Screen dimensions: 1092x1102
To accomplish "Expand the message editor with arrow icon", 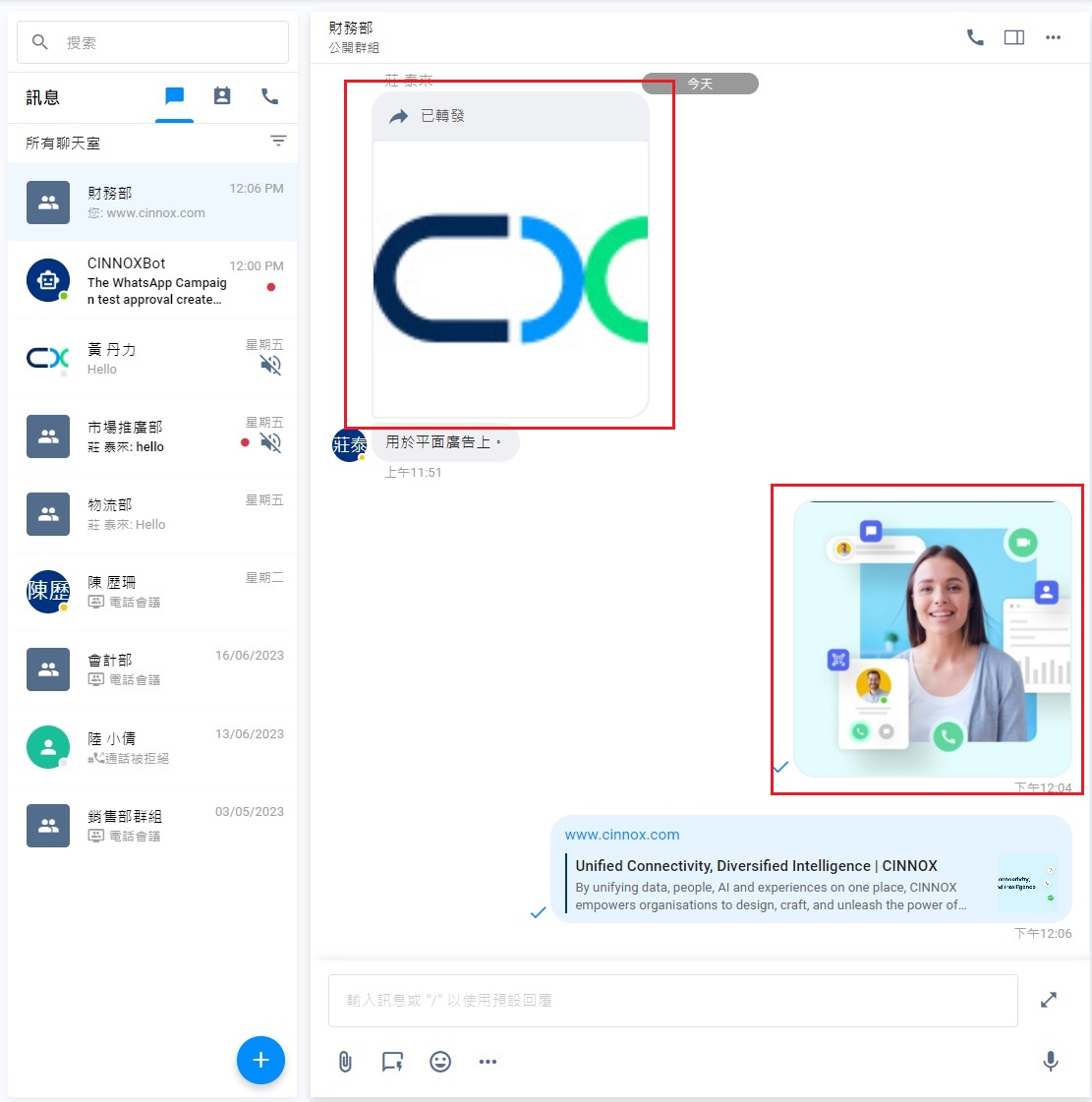I will click(1049, 1000).
